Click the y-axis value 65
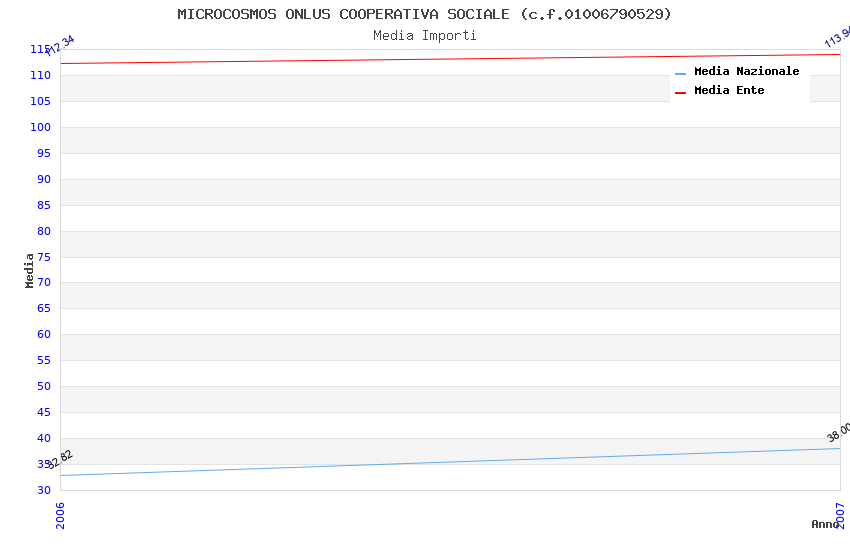The height and width of the screenshot is (550, 850). 44,308
